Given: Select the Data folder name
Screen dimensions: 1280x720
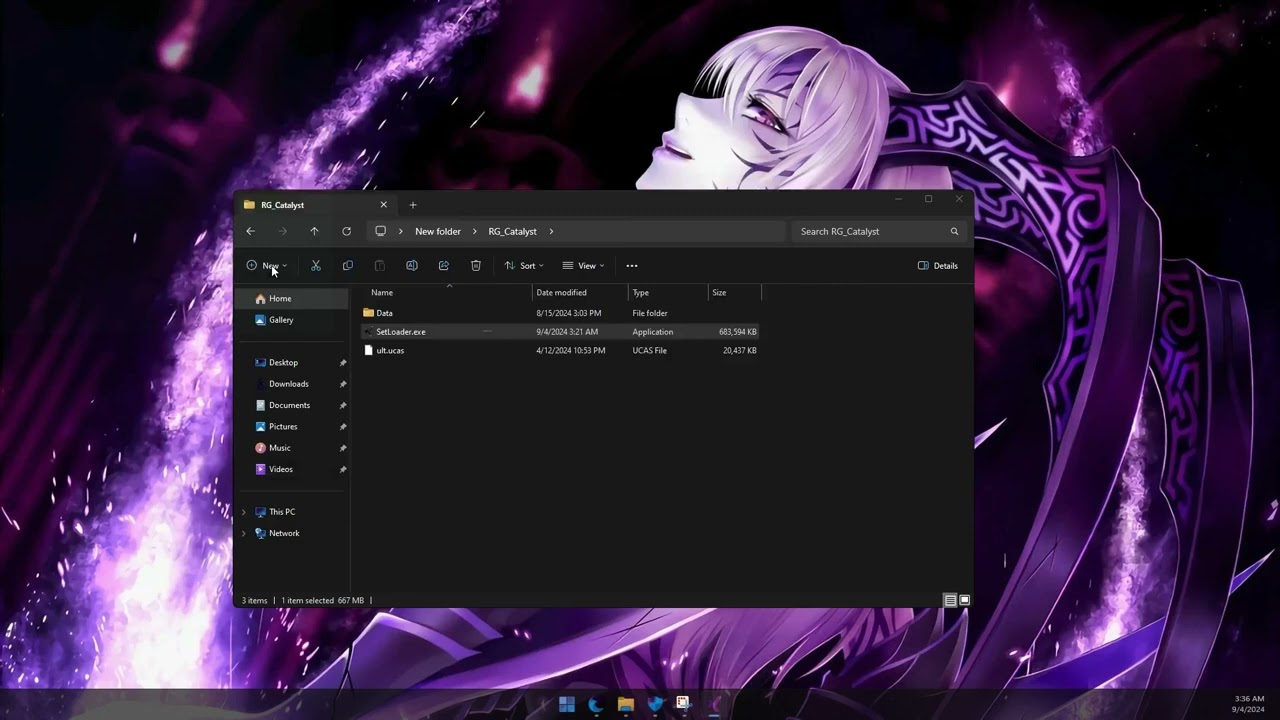Looking at the screenshot, I should click(385, 313).
